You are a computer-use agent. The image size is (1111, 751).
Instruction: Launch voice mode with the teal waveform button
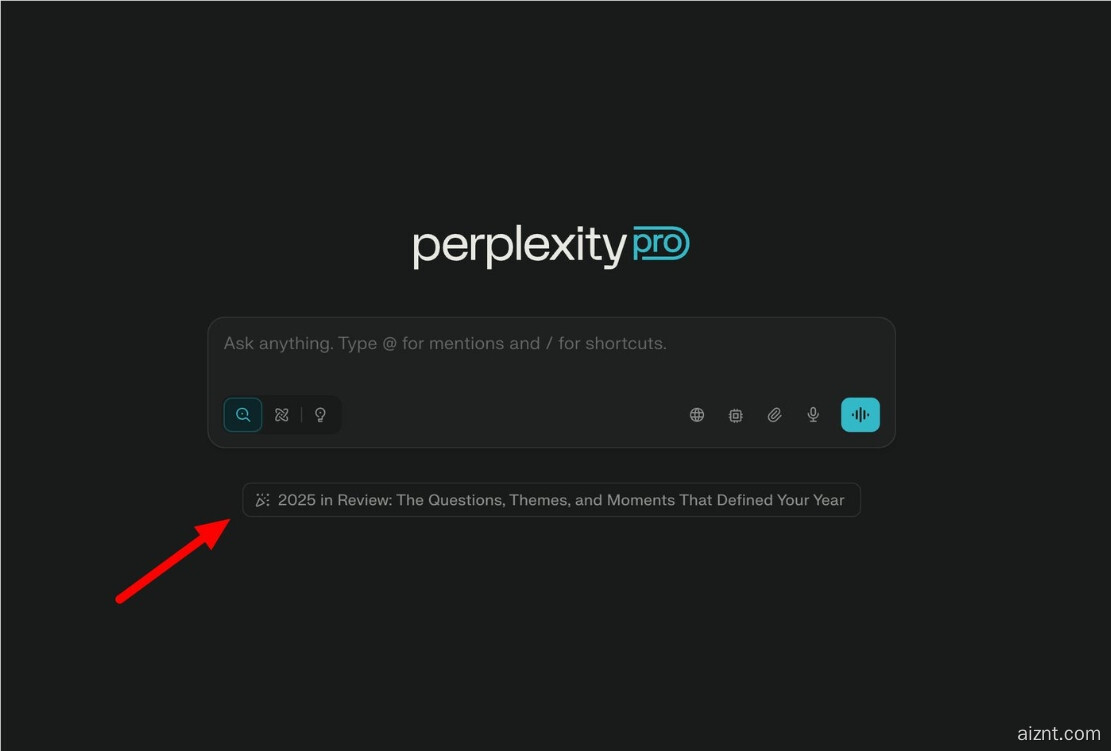[x=860, y=414]
